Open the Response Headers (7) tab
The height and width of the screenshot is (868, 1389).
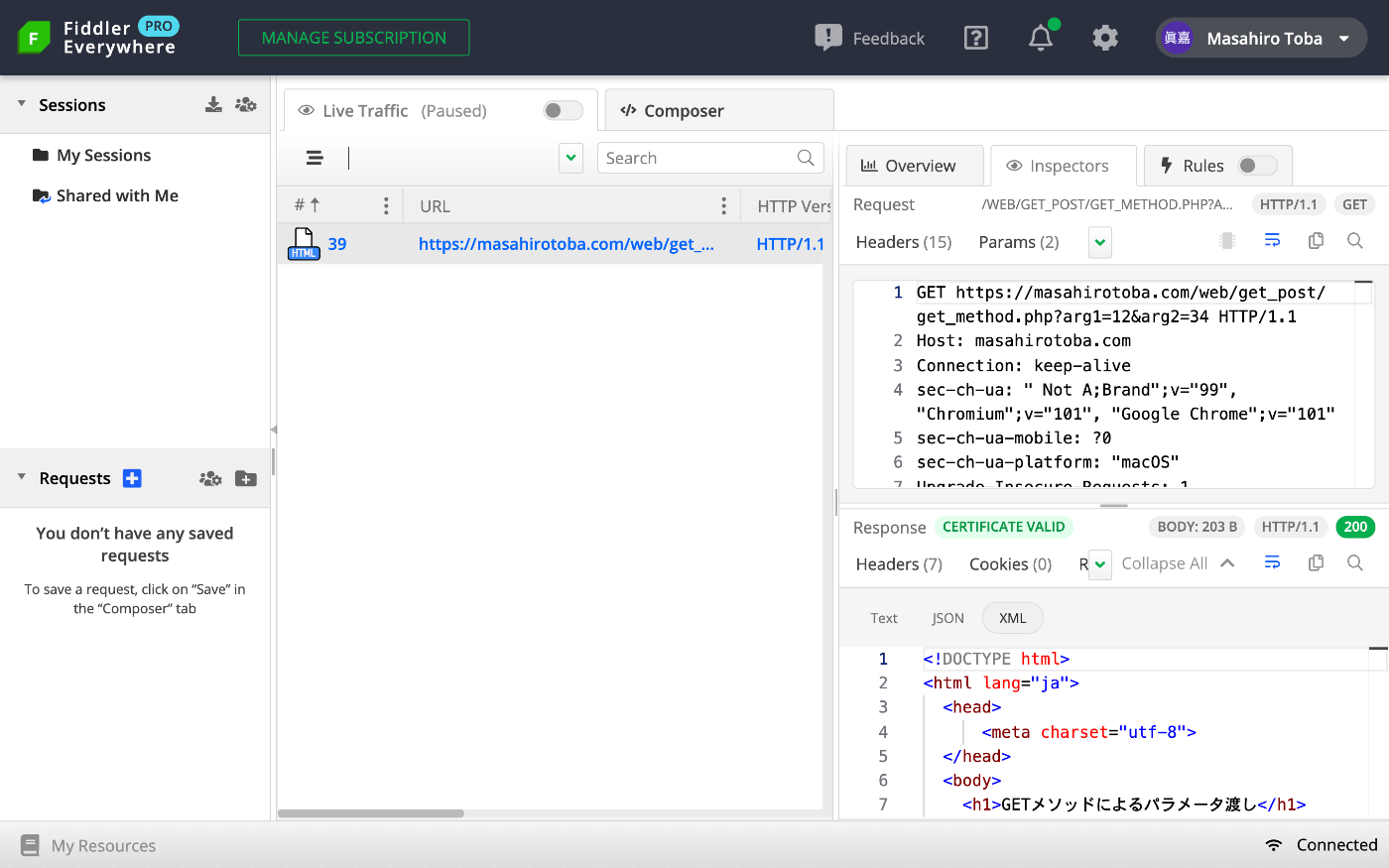(x=899, y=564)
